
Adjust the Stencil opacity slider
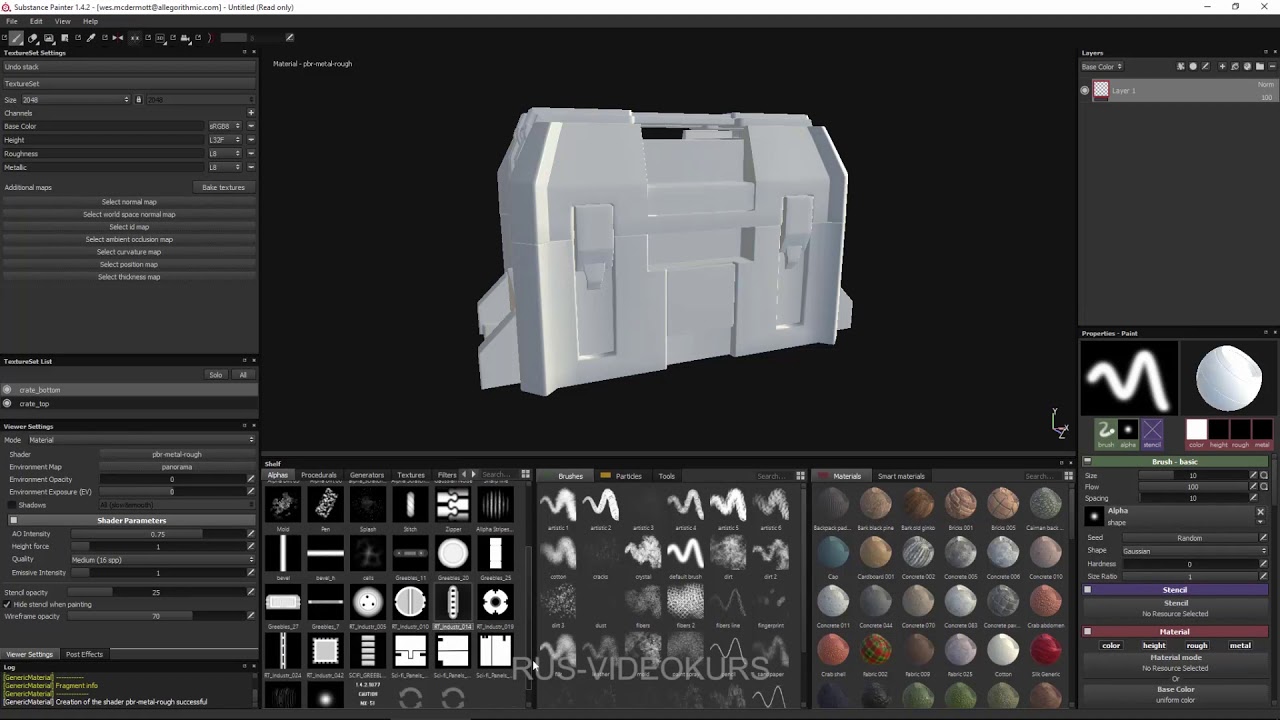156,592
